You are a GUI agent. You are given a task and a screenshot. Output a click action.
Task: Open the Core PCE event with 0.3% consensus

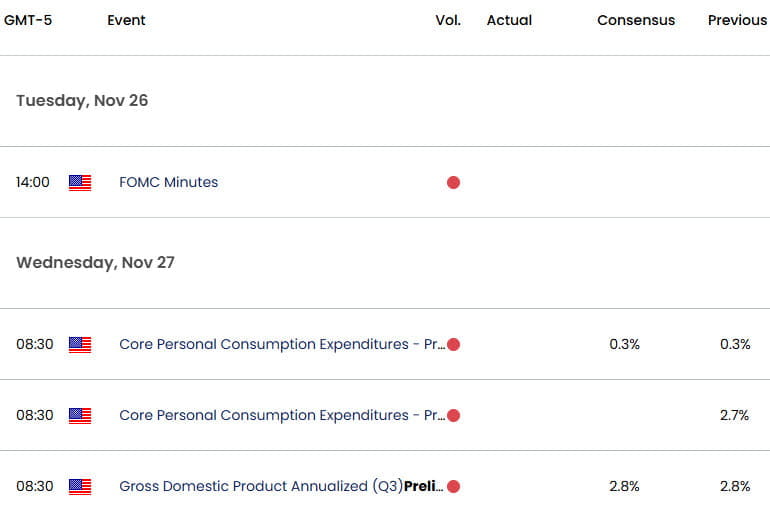coord(282,344)
